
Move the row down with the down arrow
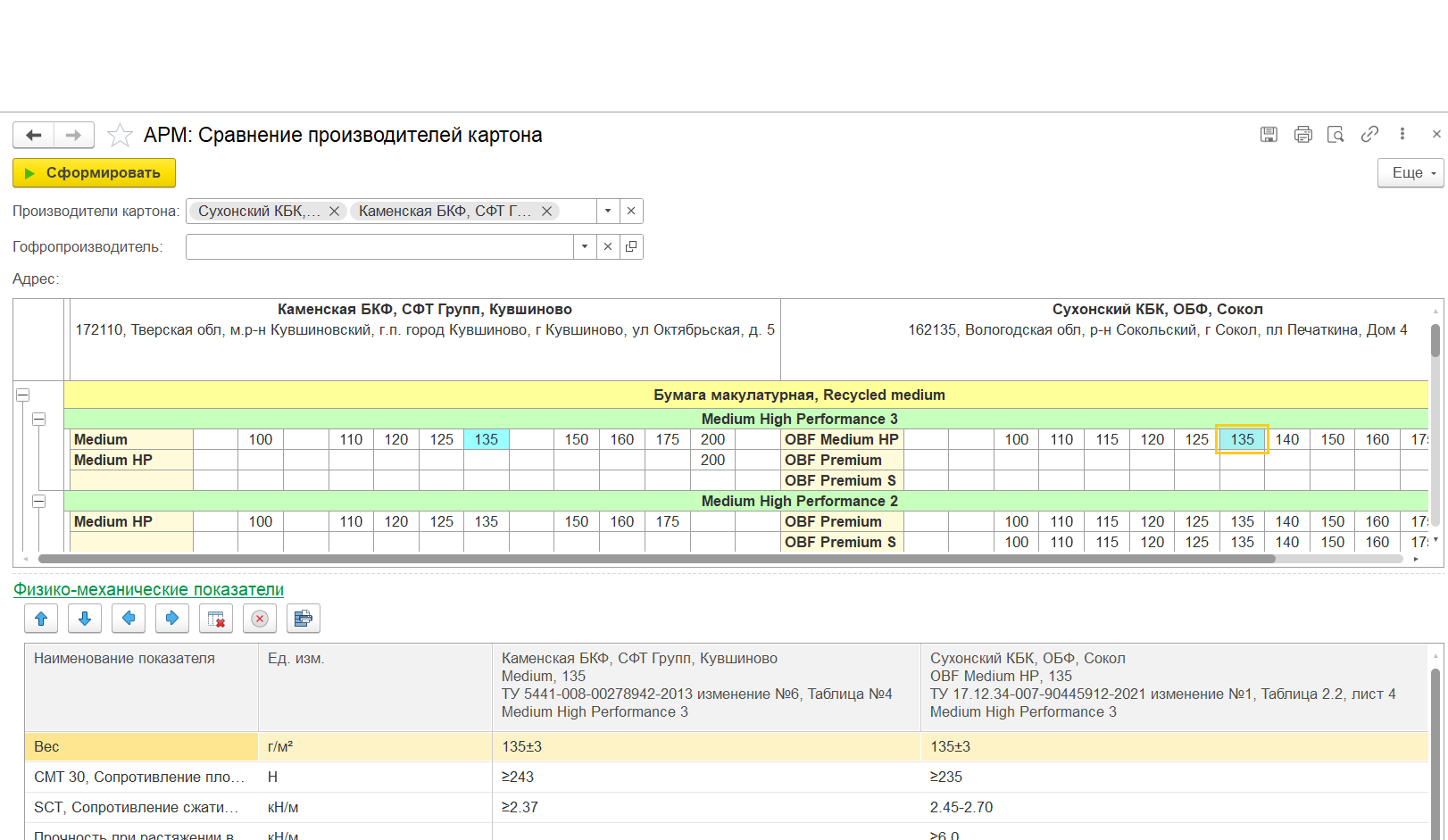tap(85, 619)
